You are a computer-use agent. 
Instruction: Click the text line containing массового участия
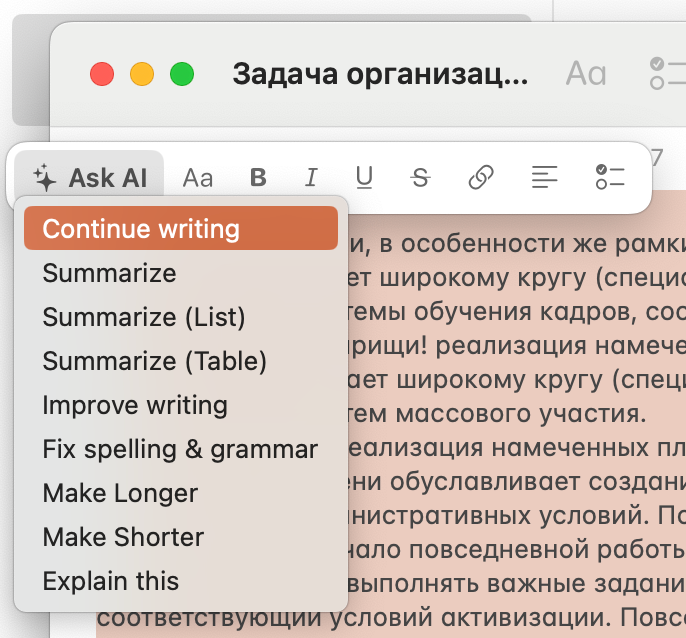click(x=496, y=414)
